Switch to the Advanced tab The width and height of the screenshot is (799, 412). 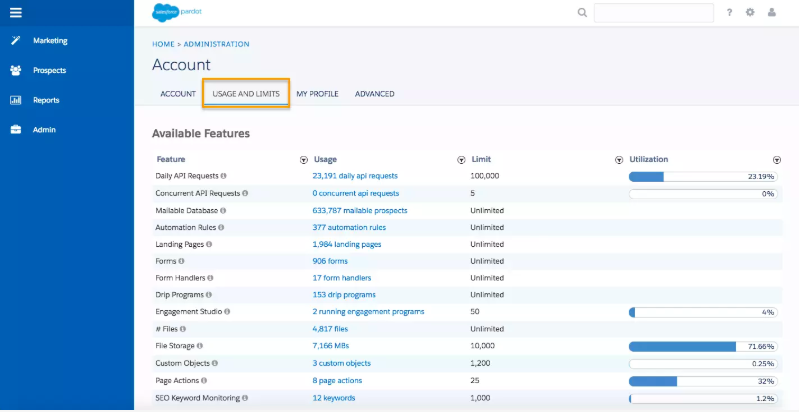click(x=375, y=94)
